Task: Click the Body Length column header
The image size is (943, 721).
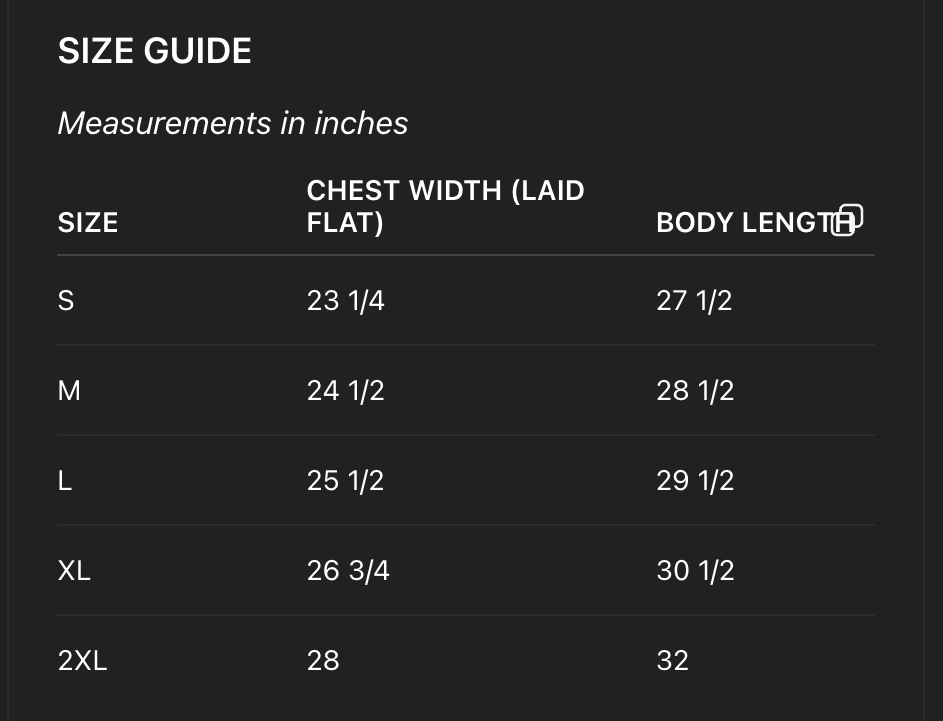Action: coord(740,223)
